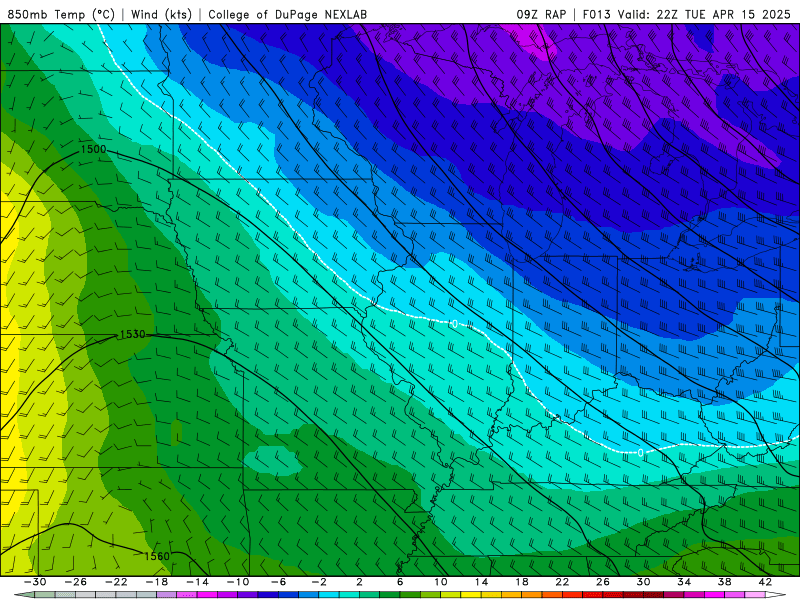800x600 pixels.
Task: Click the 38 temperature scale label
Action: tap(724, 582)
